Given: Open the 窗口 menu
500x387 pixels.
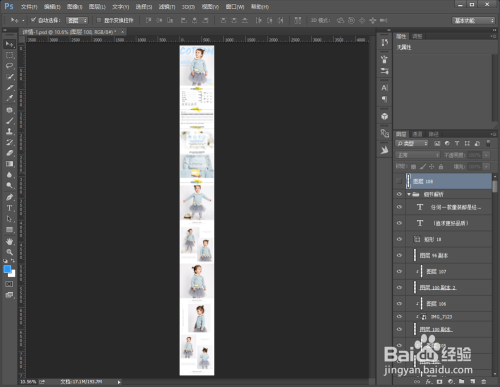Looking at the screenshot, I should [x=235, y=7].
